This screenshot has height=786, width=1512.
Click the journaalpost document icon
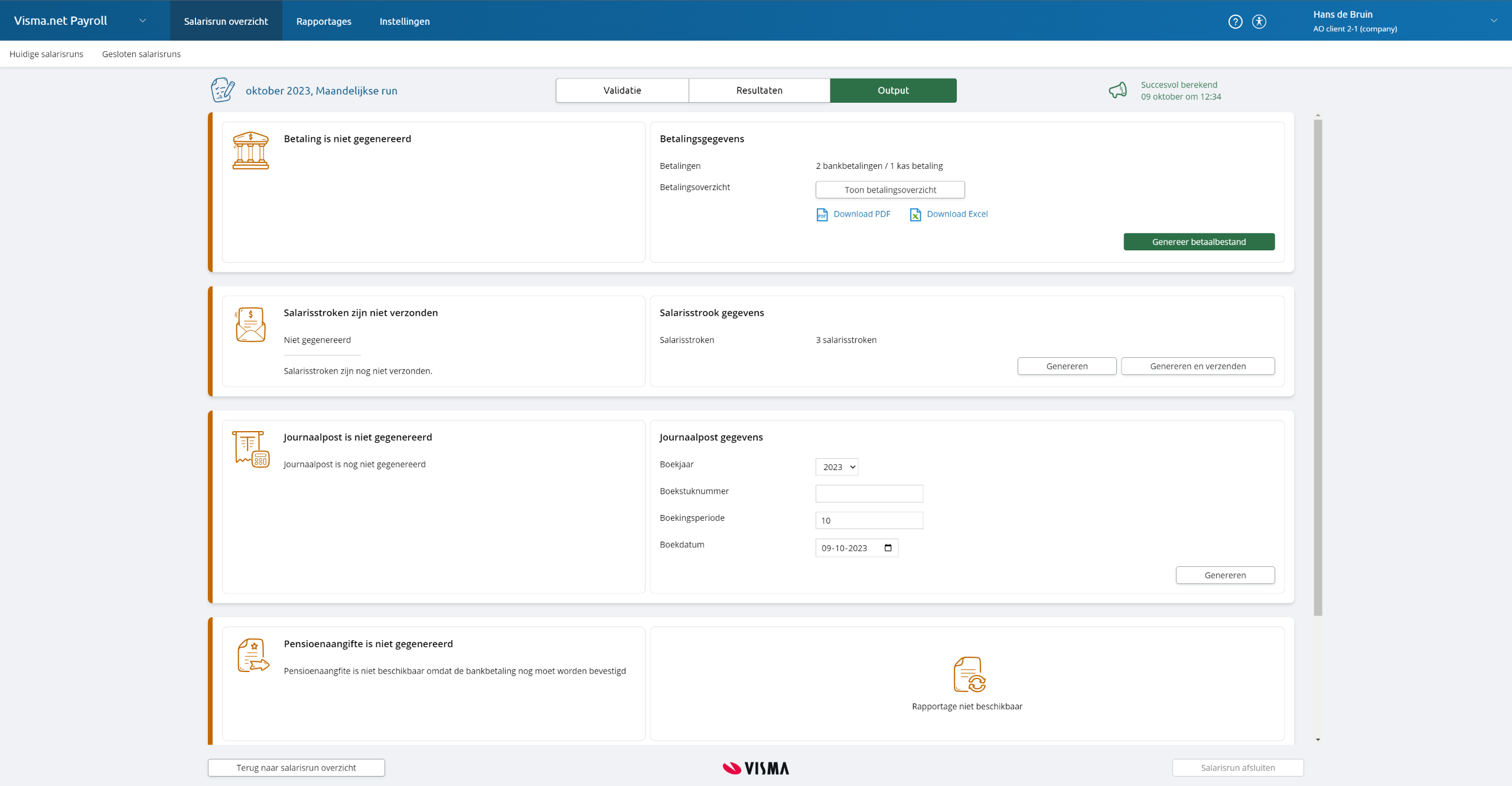(250, 449)
